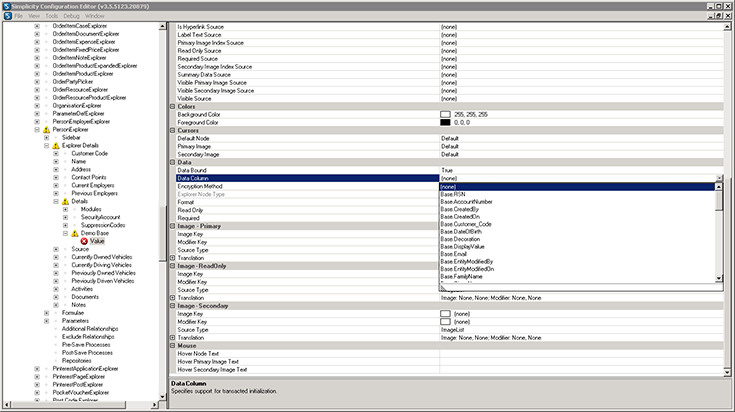Click the dropdown list scroll down arrow
This screenshot has width=735, height=412.
719,279
